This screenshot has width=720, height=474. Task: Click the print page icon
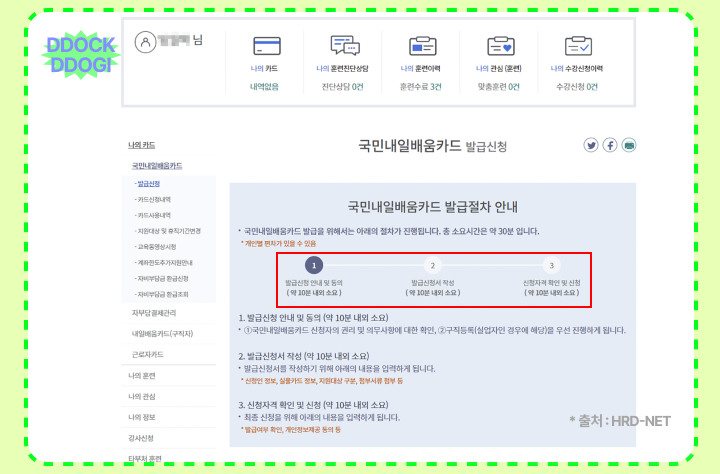pyautogui.click(x=629, y=145)
